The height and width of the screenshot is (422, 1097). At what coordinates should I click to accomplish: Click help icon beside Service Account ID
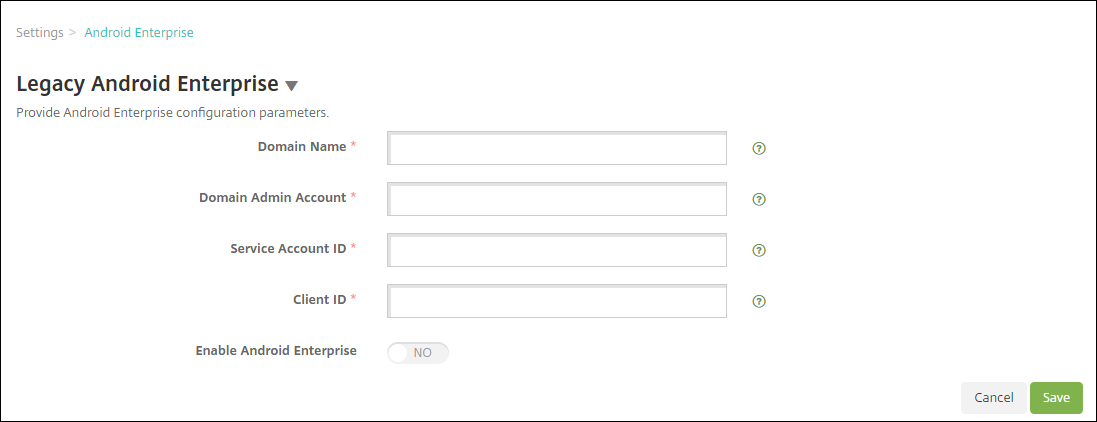[759, 250]
